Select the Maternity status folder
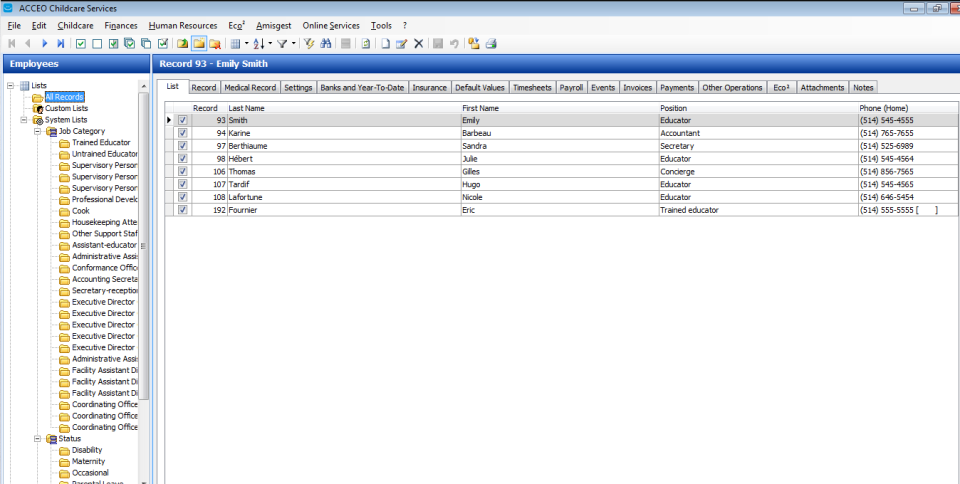The width and height of the screenshot is (960, 484). (88, 461)
